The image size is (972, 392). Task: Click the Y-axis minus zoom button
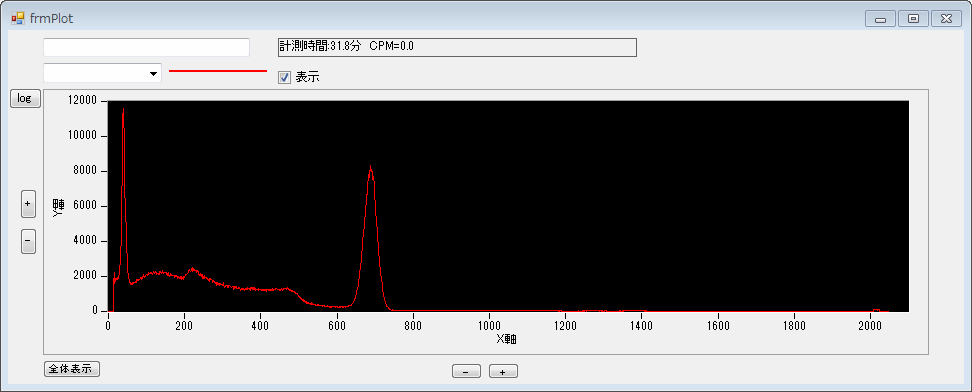(x=29, y=241)
